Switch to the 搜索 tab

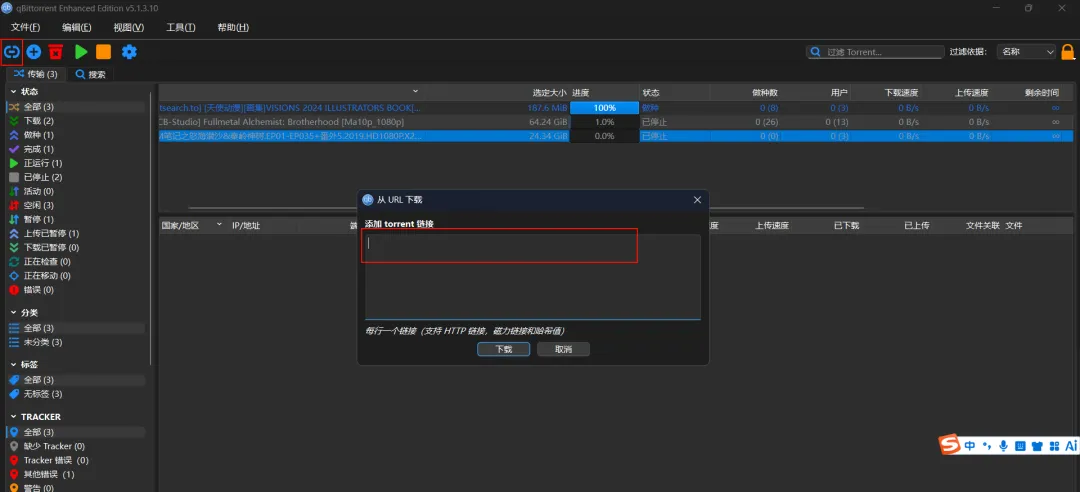[91, 74]
